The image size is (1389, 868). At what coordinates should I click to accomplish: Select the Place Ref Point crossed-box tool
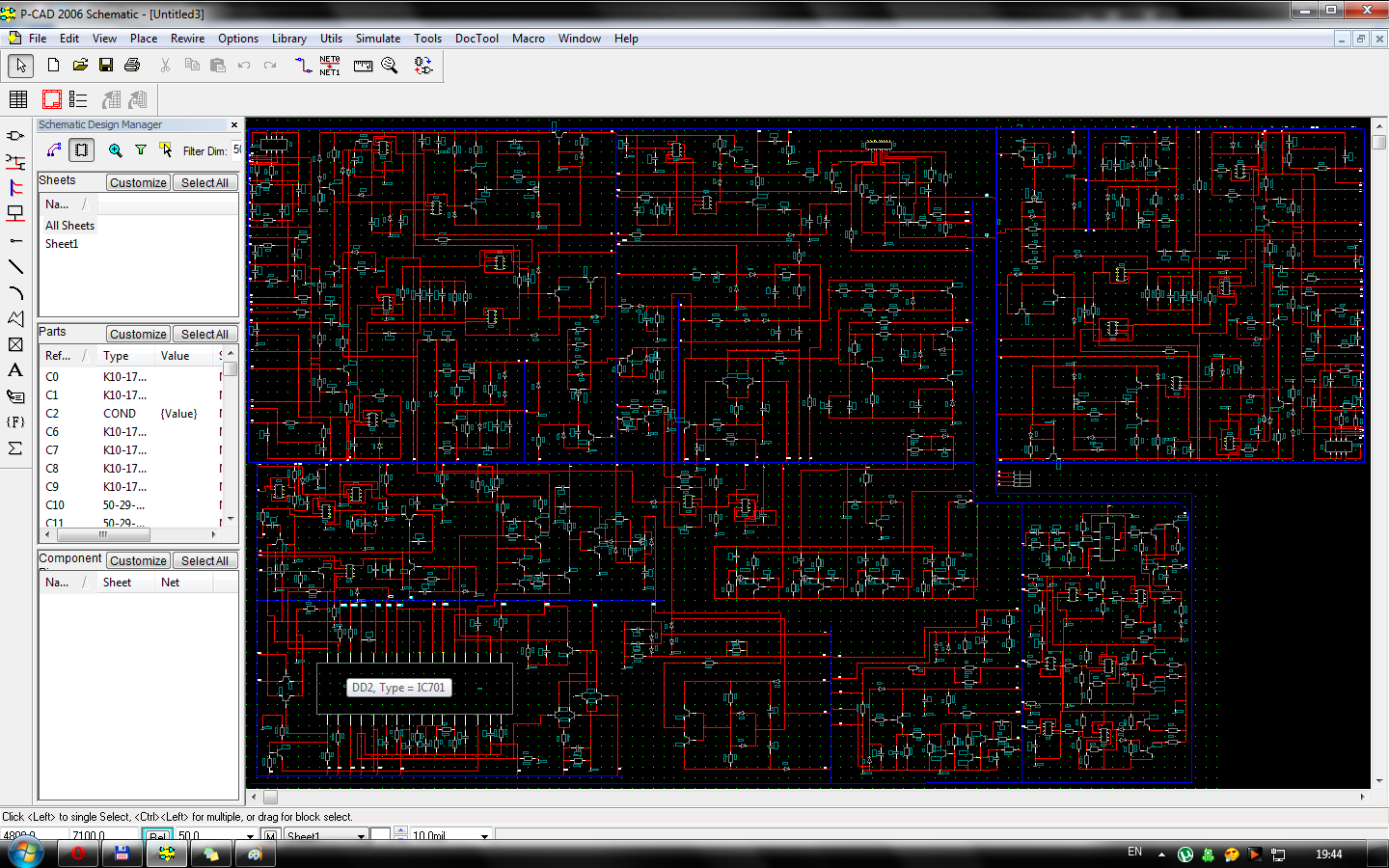(15, 344)
